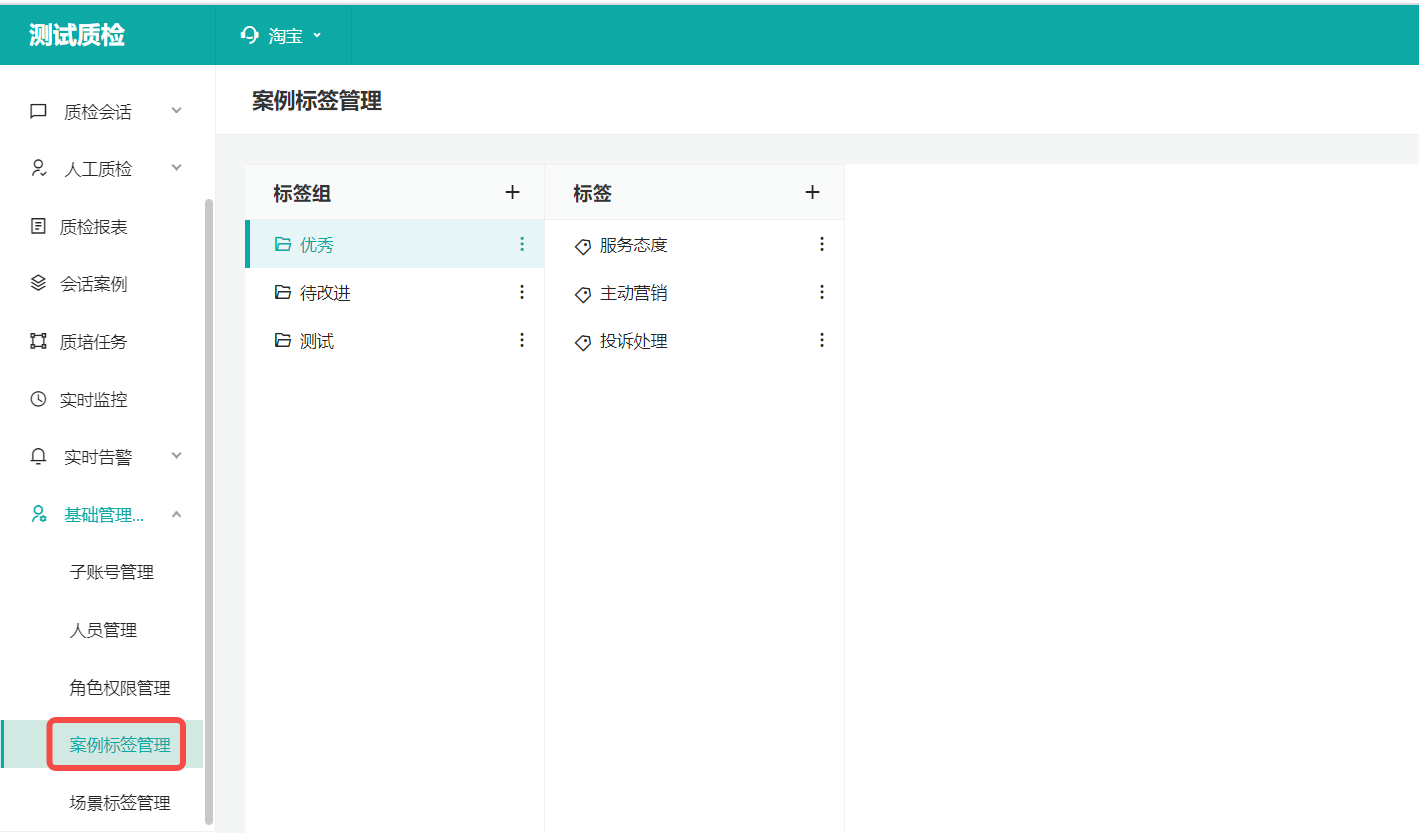Click the tag icon beside 投诉处理
Viewport: 1419px width, 833px height.
coord(583,342)
